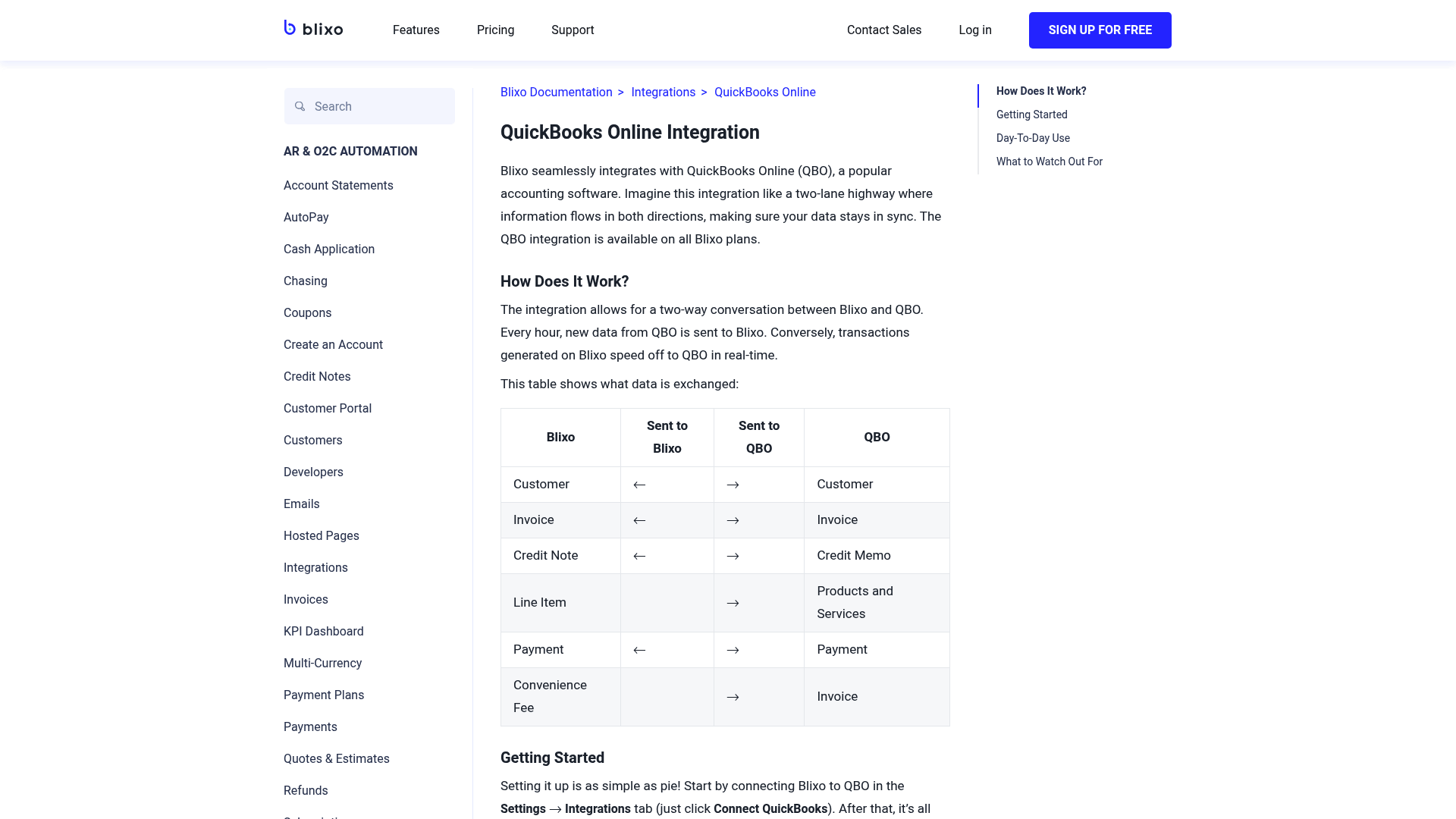Click right arrow in Line Item row
The width and height of the screenshot is (1456, 819).
point(733,603)
